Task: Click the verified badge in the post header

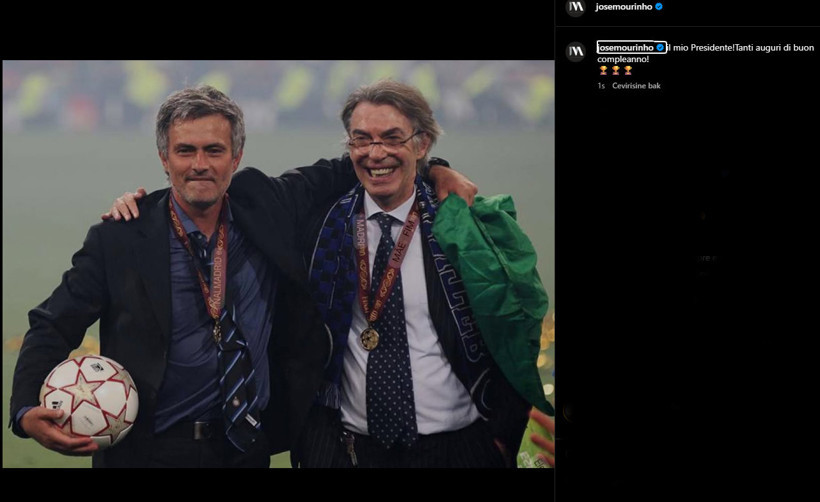Action: pyautogui.click(x=658, y=7)
